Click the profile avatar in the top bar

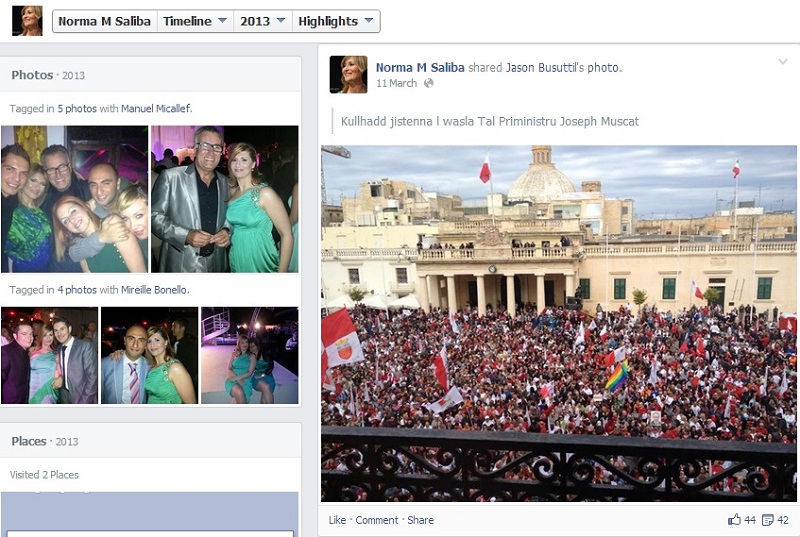click(x=27, y=21)
